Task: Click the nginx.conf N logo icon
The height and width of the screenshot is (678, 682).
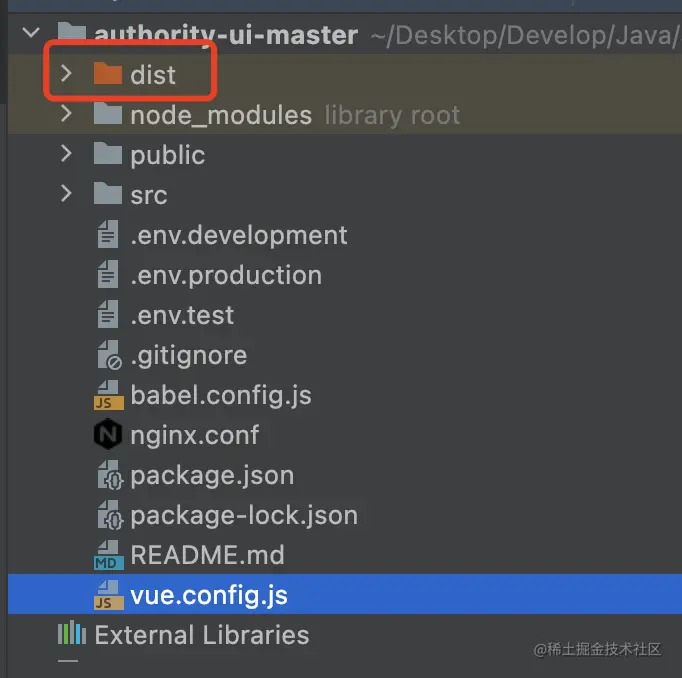Action: coord(107,434)
